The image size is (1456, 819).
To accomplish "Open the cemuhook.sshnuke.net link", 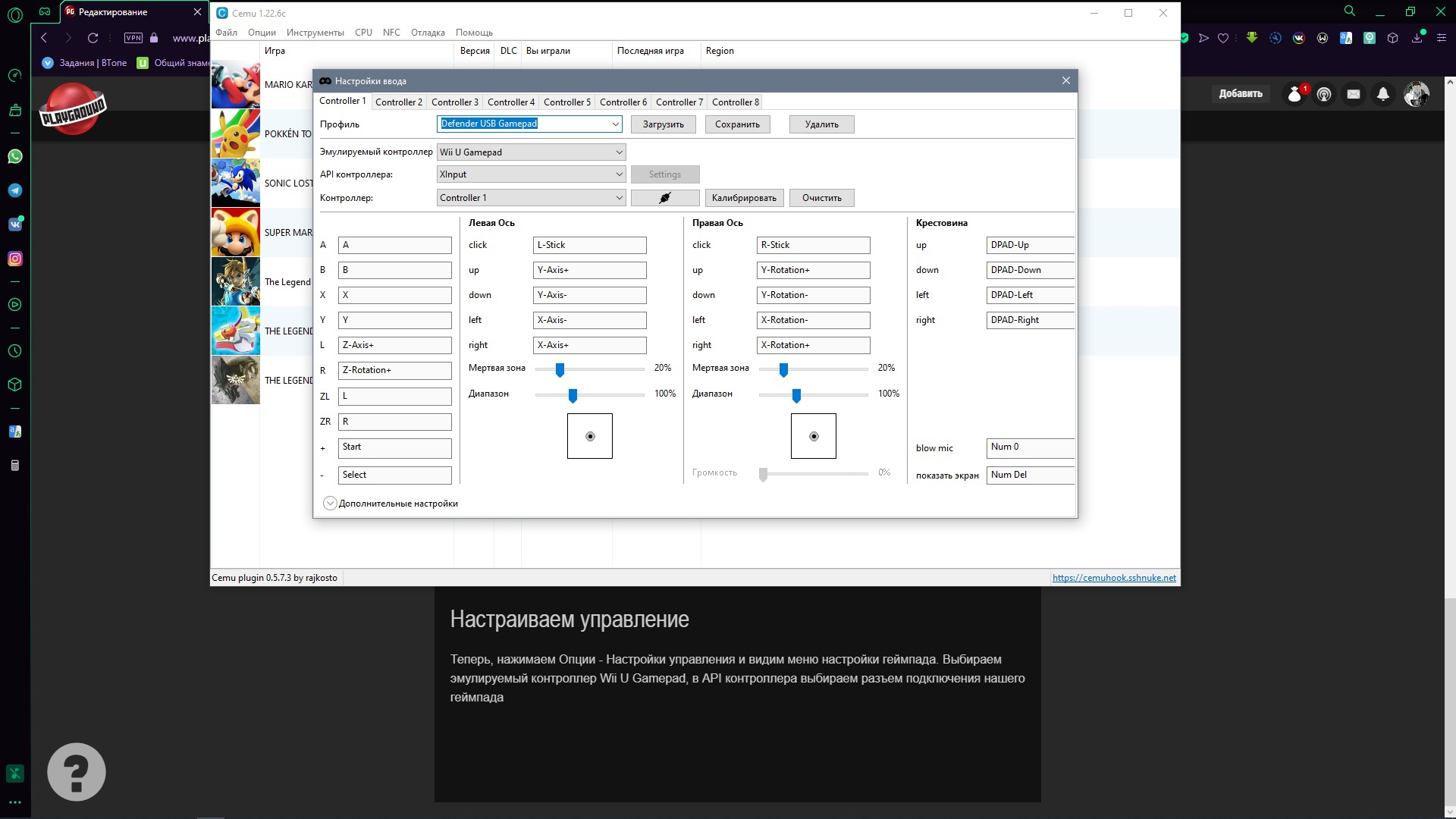I will 1114,578.
